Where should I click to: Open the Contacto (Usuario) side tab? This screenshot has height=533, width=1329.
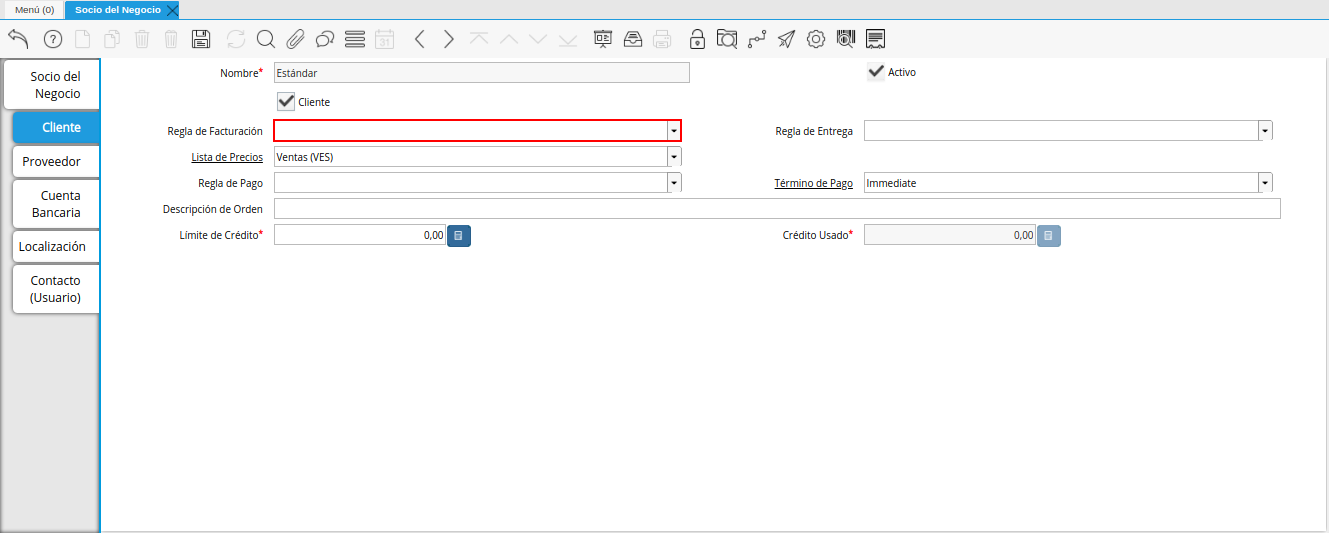[56, 289]
